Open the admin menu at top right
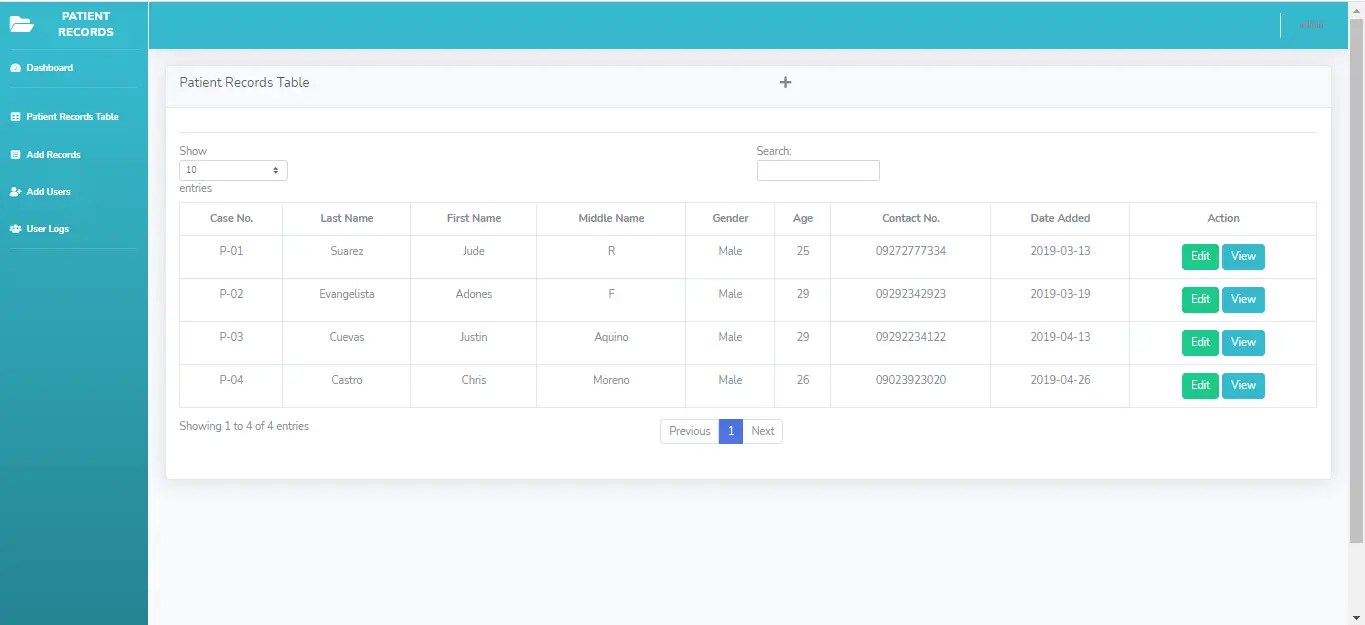 click(x=1311, y=24)
